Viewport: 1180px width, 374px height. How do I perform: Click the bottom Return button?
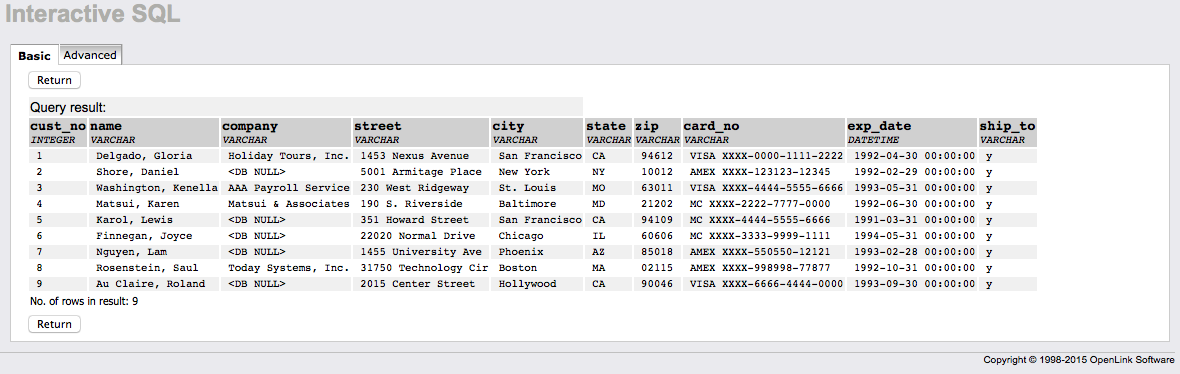(x=54, y=324)
